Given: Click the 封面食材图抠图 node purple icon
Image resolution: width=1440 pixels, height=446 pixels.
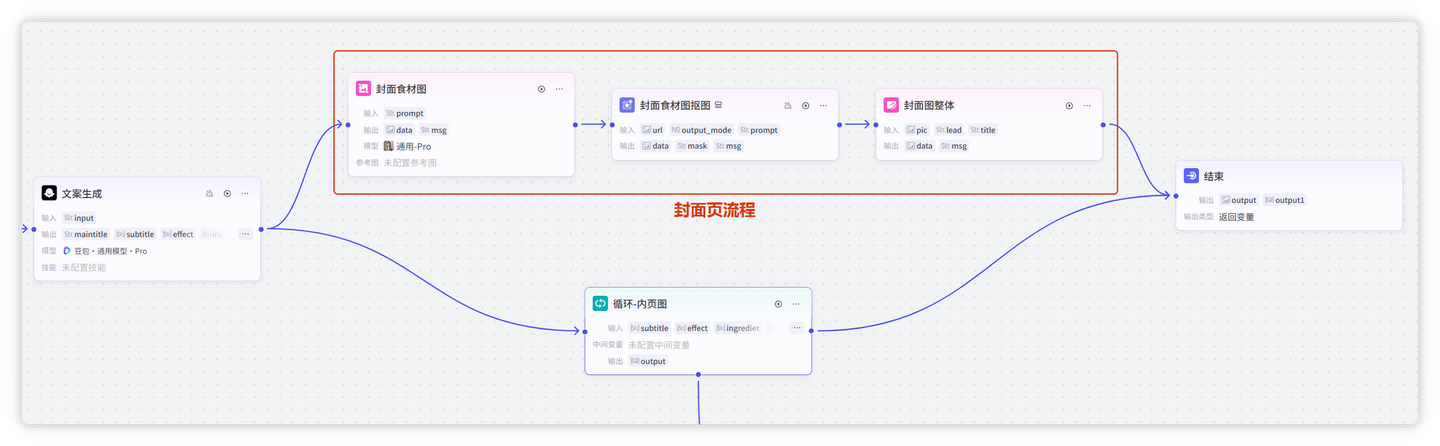Looking at the screenshot, I should 627,105.
